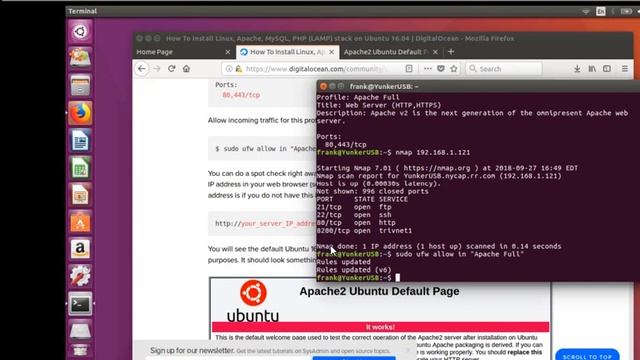The height and width of the screenshot is (360, 640).
Task: Open the Terminal icon in dock
Action: (80, 304)
